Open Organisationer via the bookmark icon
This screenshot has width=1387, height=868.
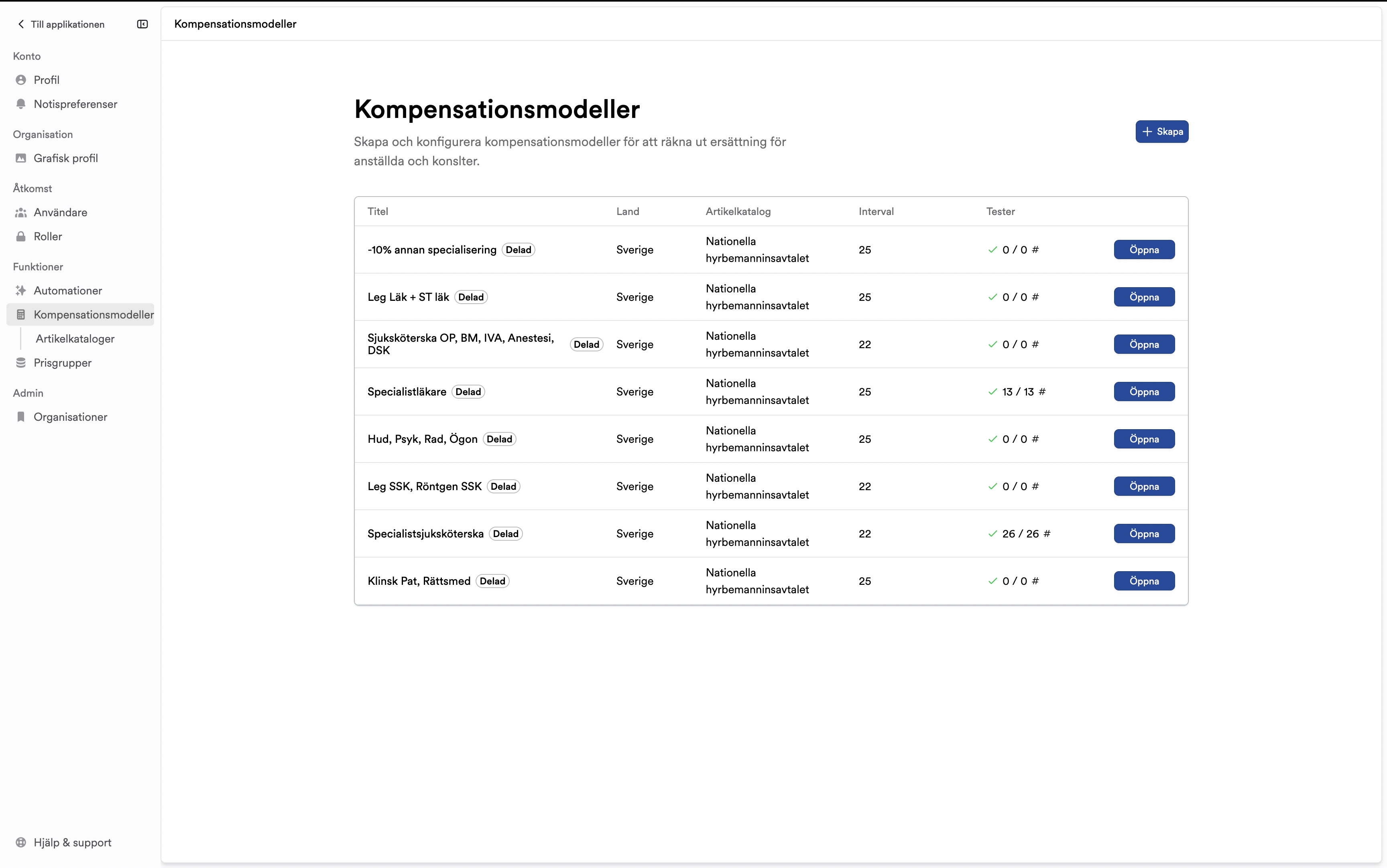click(x=21, y=417)
